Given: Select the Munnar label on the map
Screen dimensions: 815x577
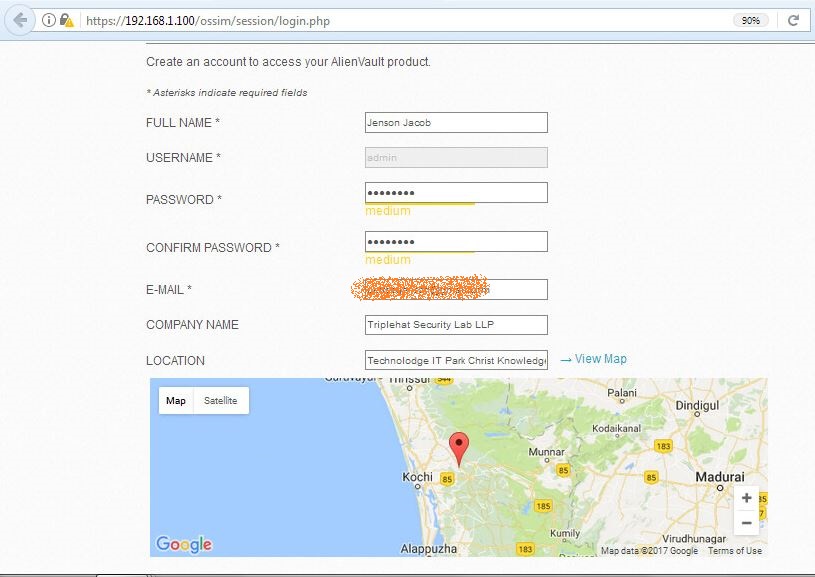Looking at the screenshot, I should (x=546, y=452).
